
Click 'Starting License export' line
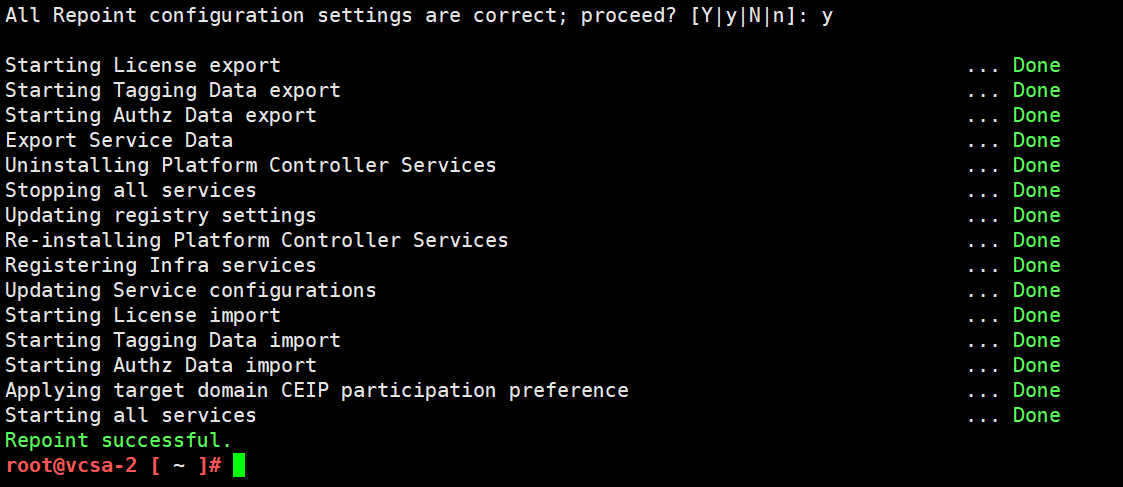pos(143,65)
